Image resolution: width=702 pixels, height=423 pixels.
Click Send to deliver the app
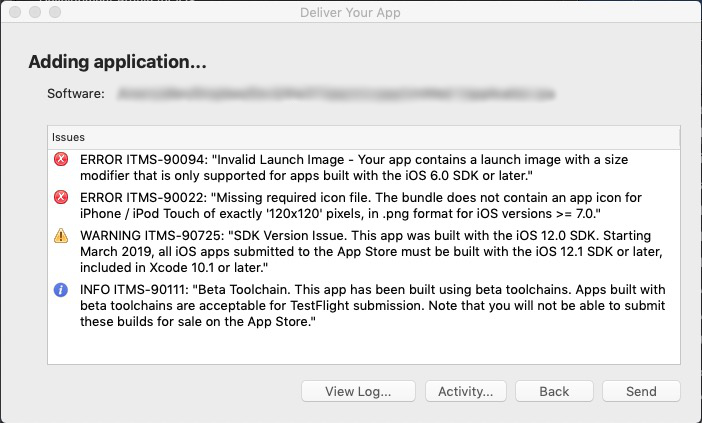point(640,391)
